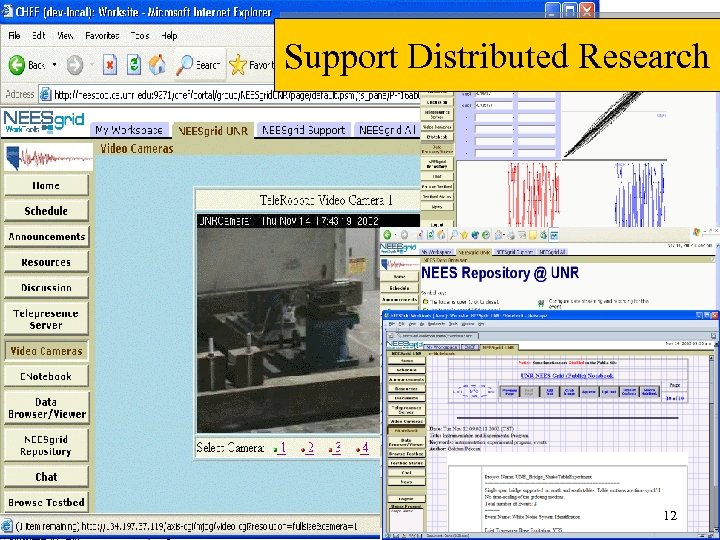Viewport: 720px width, 540px height.
Task: Select Video Cameras in the main sidebar
Action: click(x=46, y=351)
